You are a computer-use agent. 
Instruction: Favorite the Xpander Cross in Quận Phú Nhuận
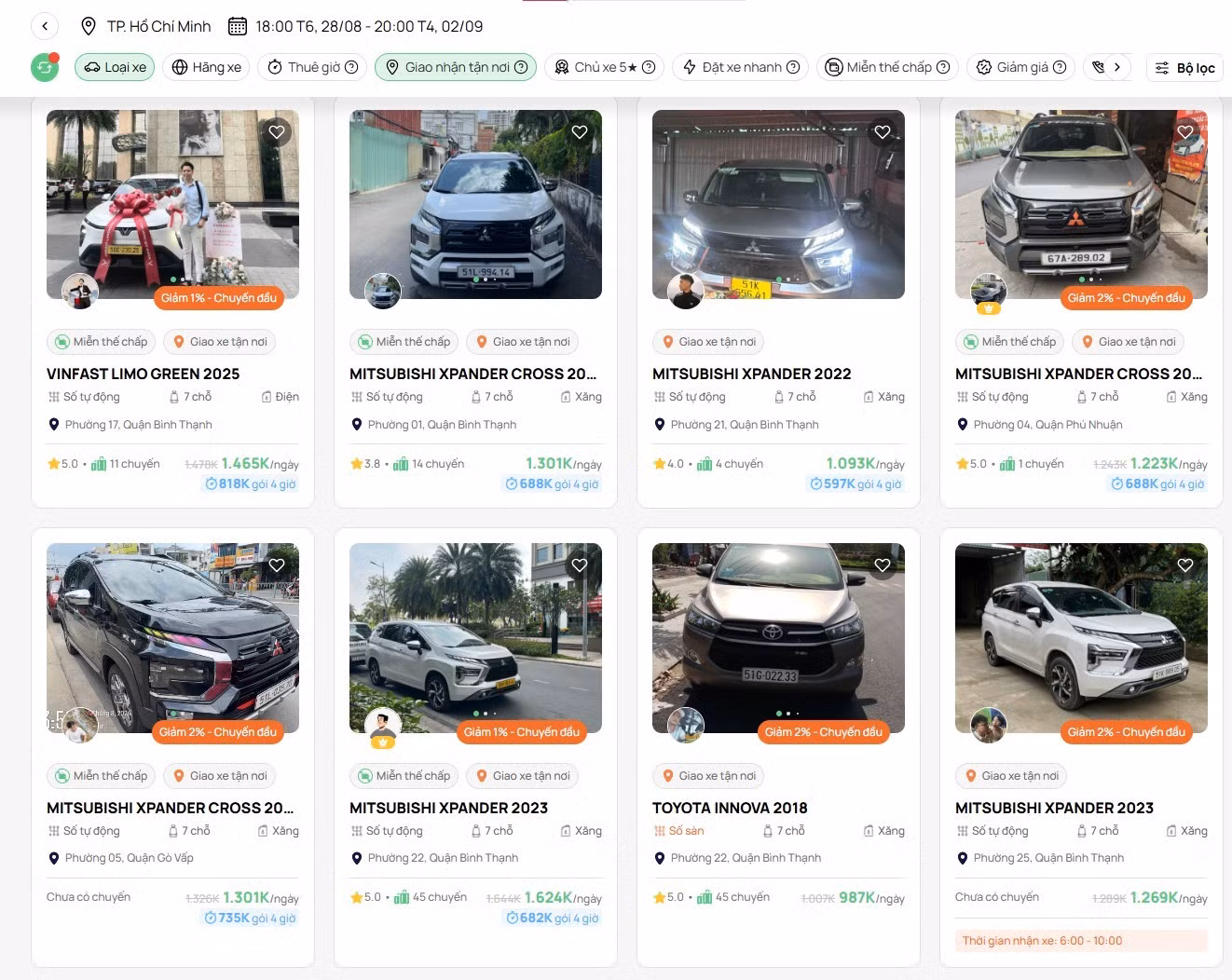1185,132
